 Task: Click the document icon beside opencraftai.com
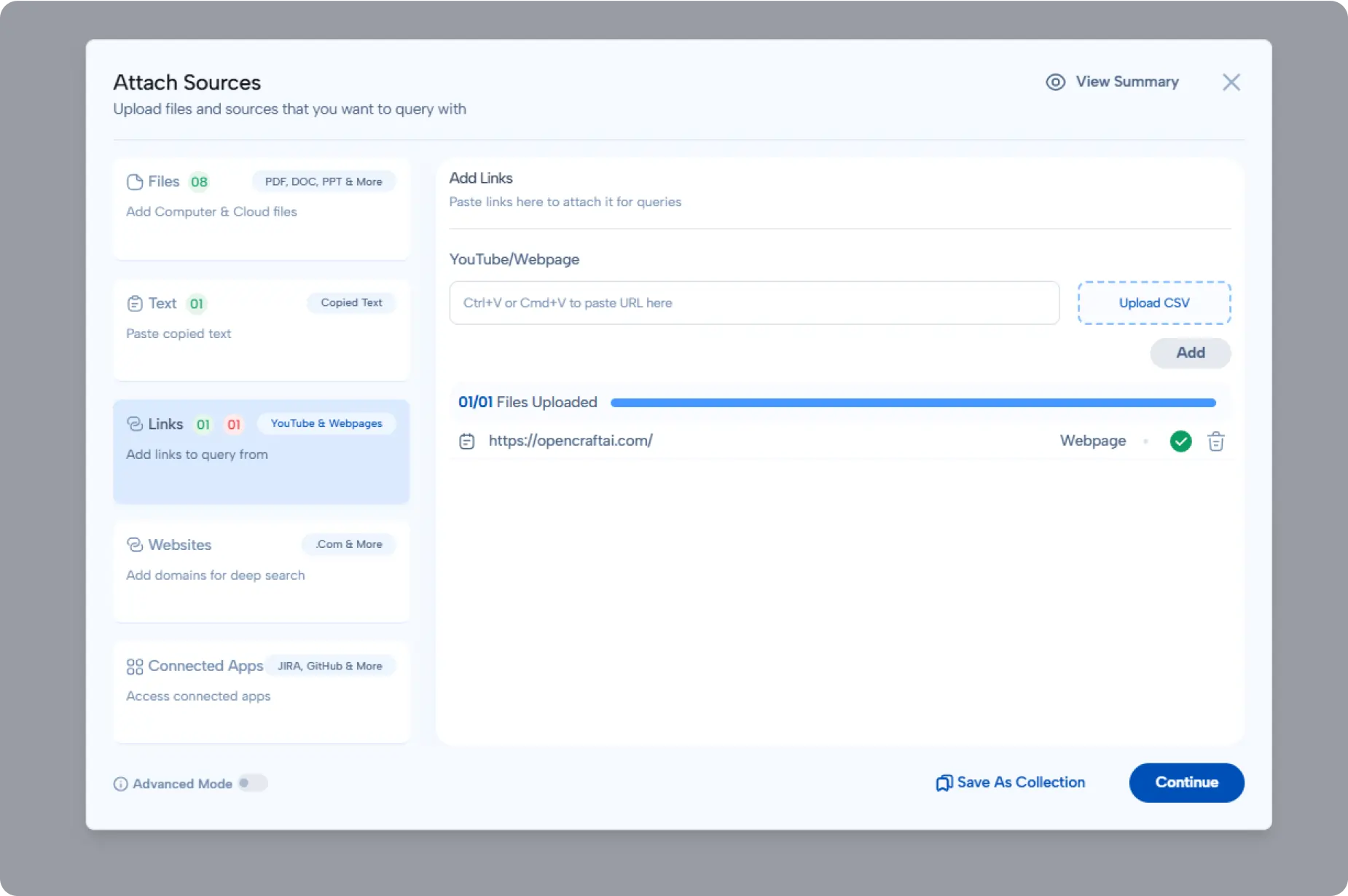coord(467,441)
